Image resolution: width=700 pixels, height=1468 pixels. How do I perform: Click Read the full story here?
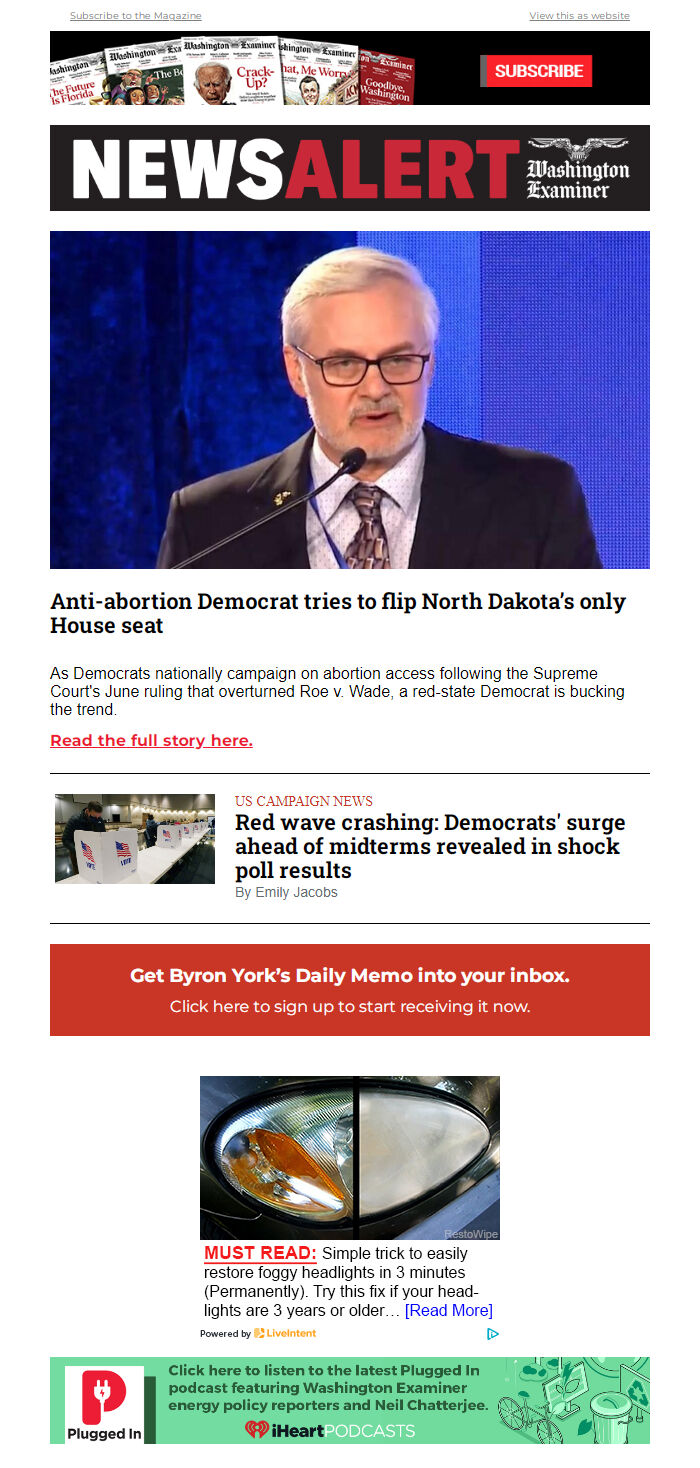point(151,741)
